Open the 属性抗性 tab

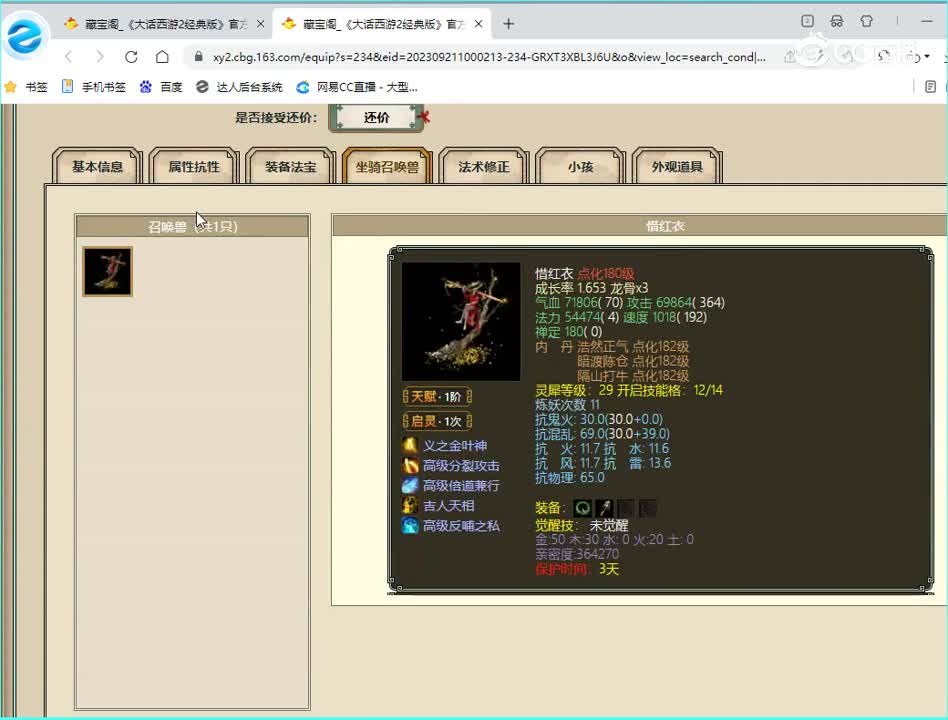[x=194, y=166]
